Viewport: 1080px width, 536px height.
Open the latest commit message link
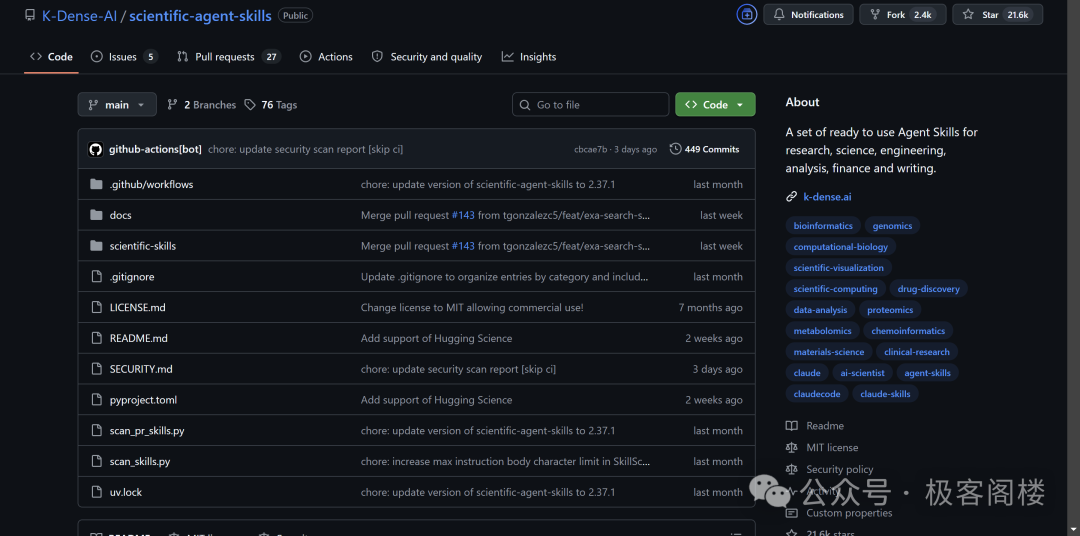[x=306, y=149]
